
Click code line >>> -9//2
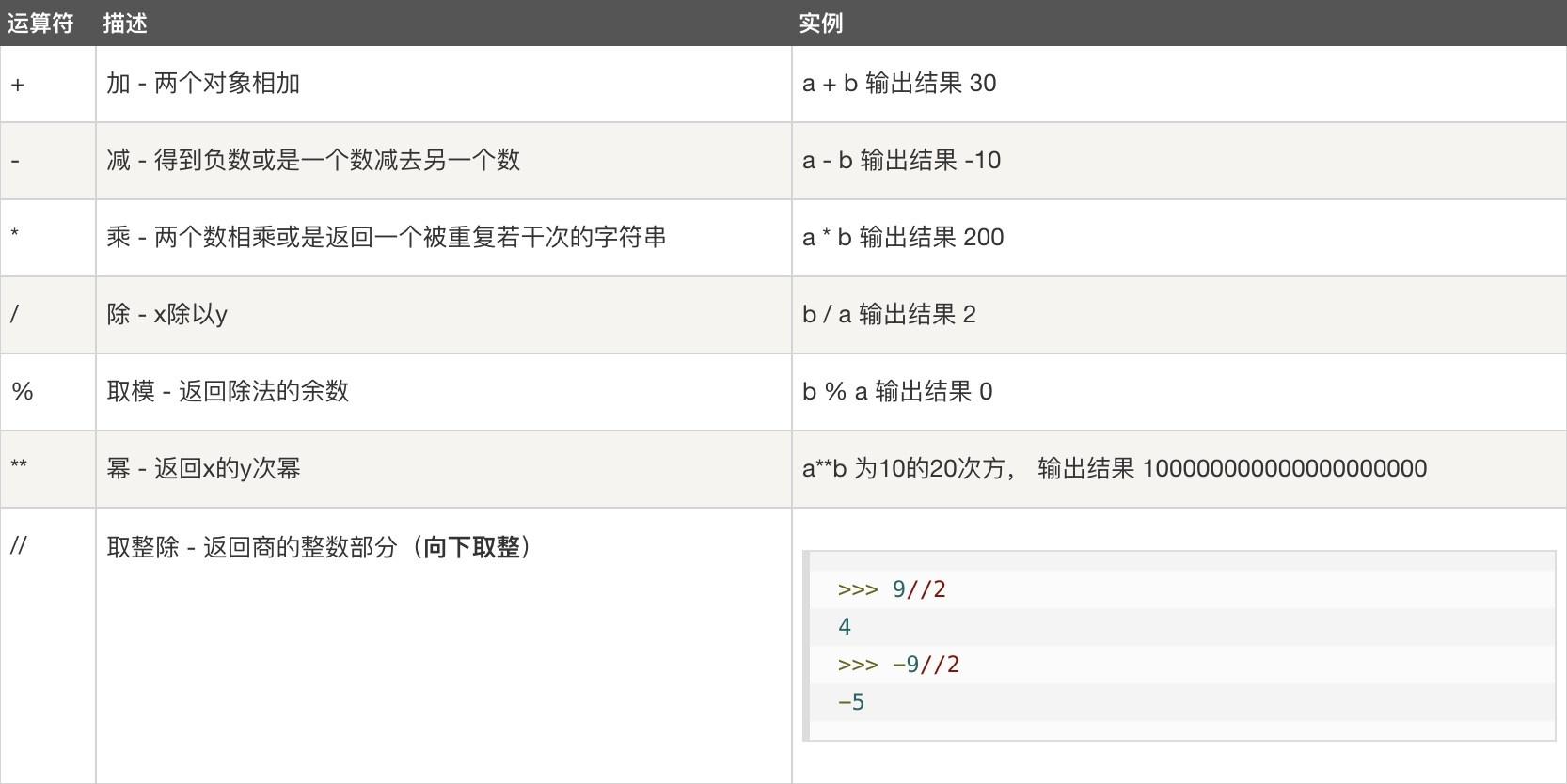click(898, 665)
